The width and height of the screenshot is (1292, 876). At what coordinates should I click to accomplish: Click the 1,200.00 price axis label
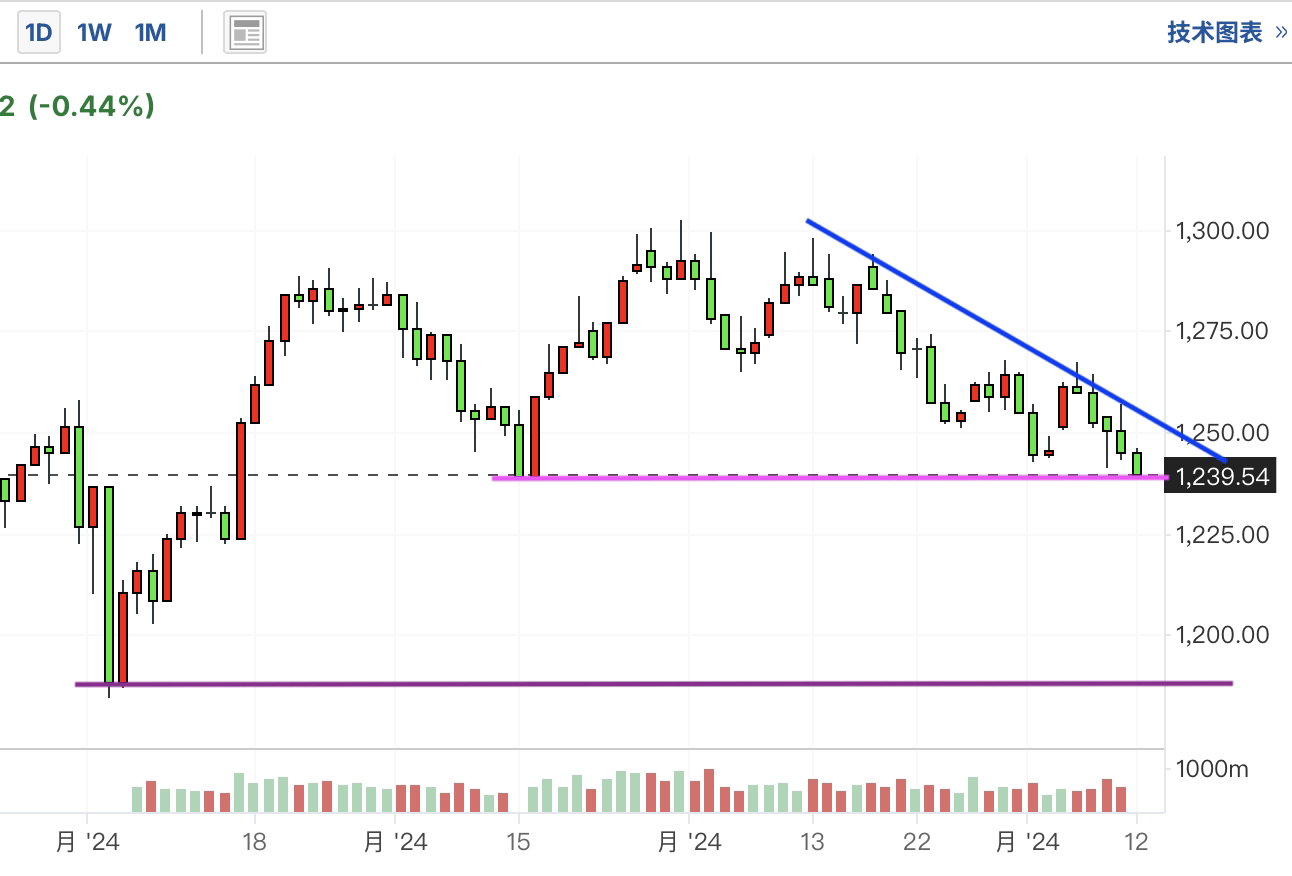coord(1222,634)
